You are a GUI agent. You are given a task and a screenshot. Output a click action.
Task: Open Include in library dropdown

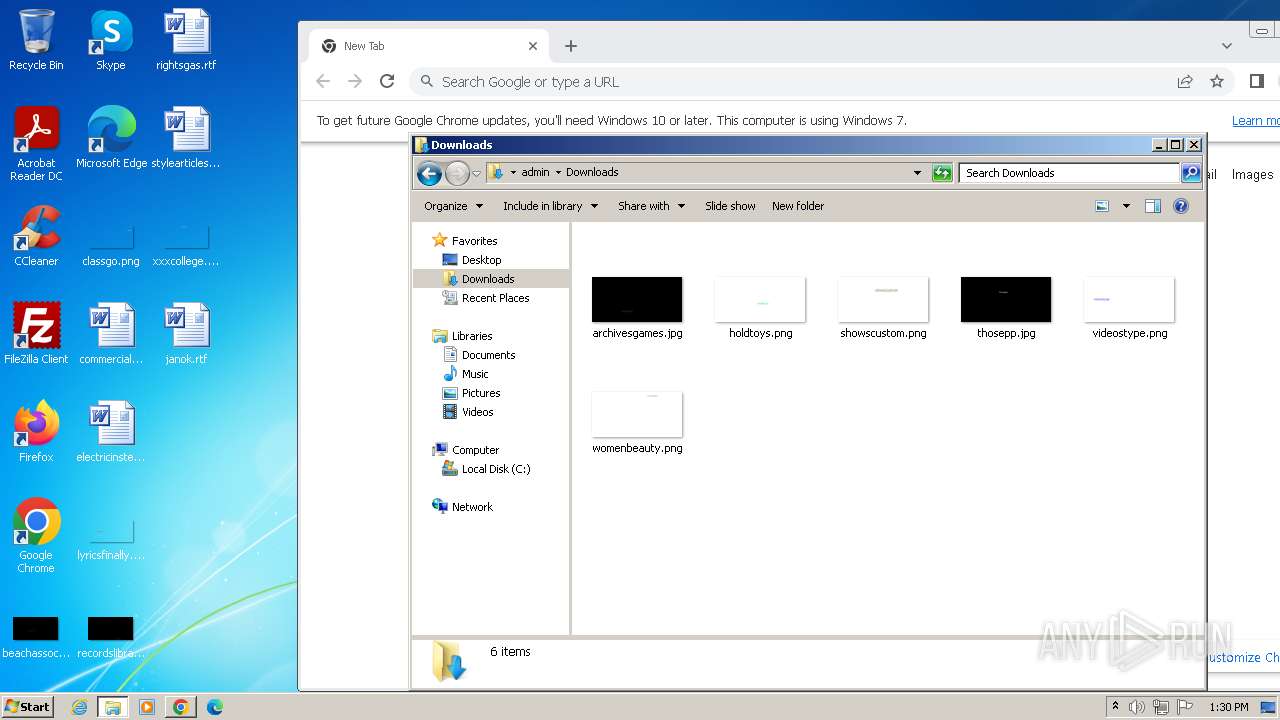(x=550, y=206)
